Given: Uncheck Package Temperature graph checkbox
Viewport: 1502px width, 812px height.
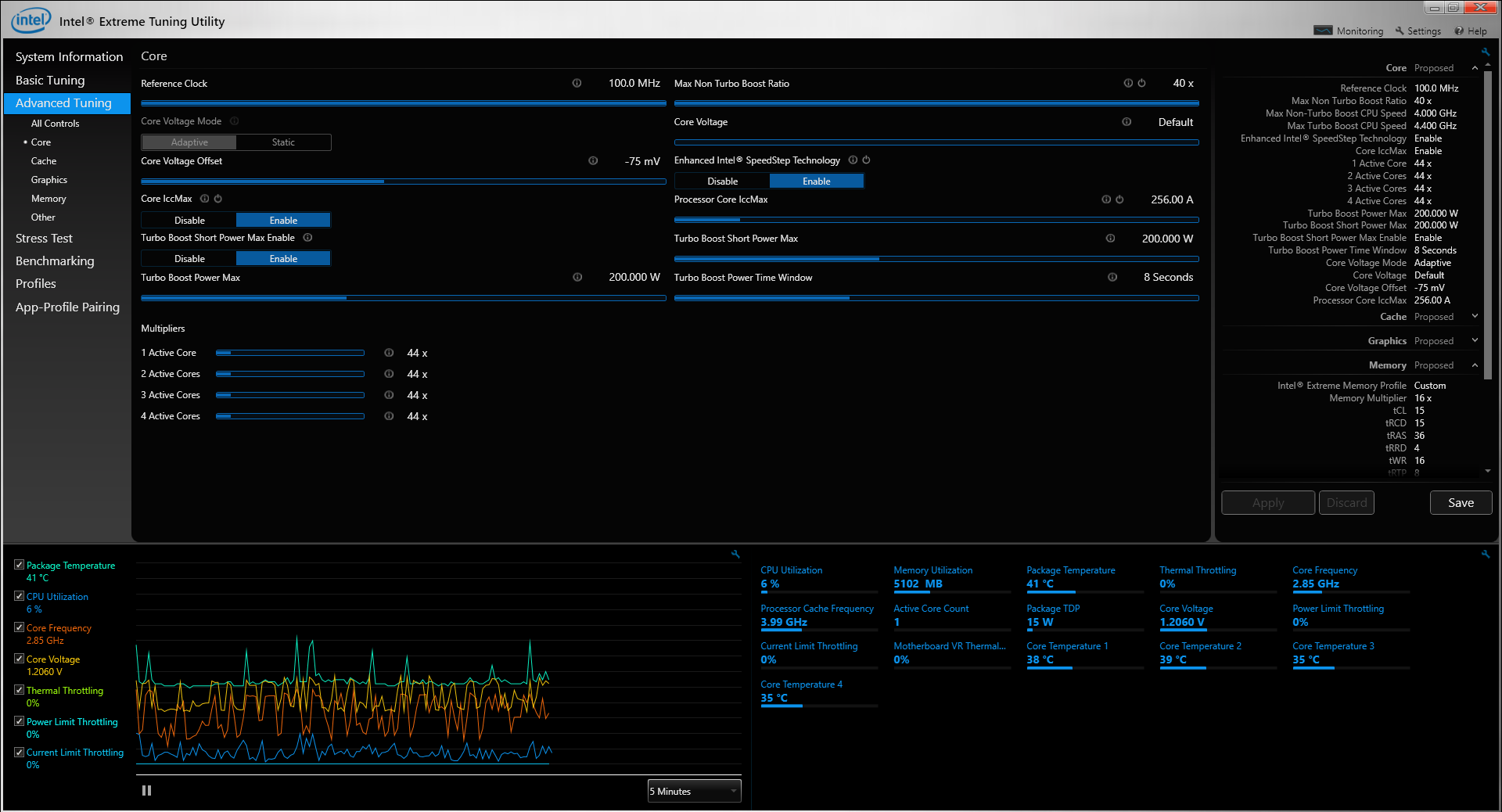Looking at the screenshot, I should coord(19,564).
